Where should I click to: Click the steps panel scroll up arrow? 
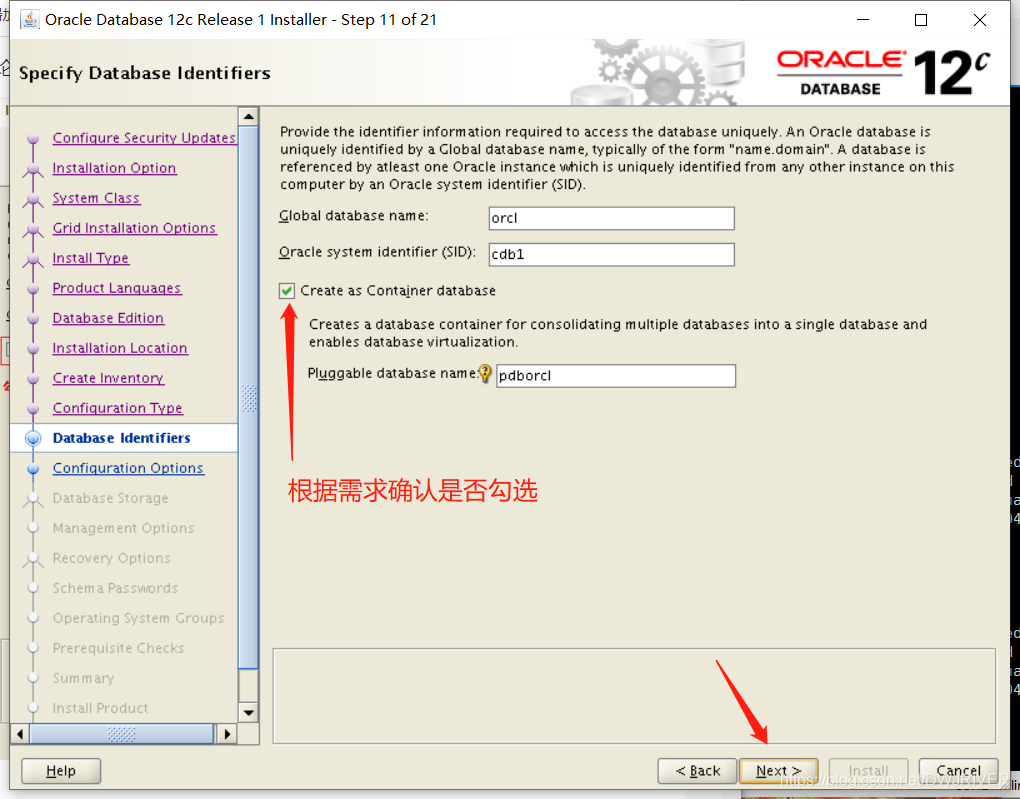coord(248,116)
